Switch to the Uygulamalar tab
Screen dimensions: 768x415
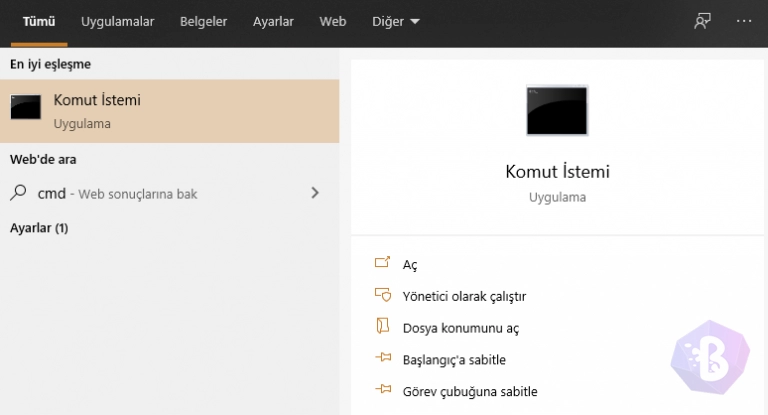click(118, 21)
